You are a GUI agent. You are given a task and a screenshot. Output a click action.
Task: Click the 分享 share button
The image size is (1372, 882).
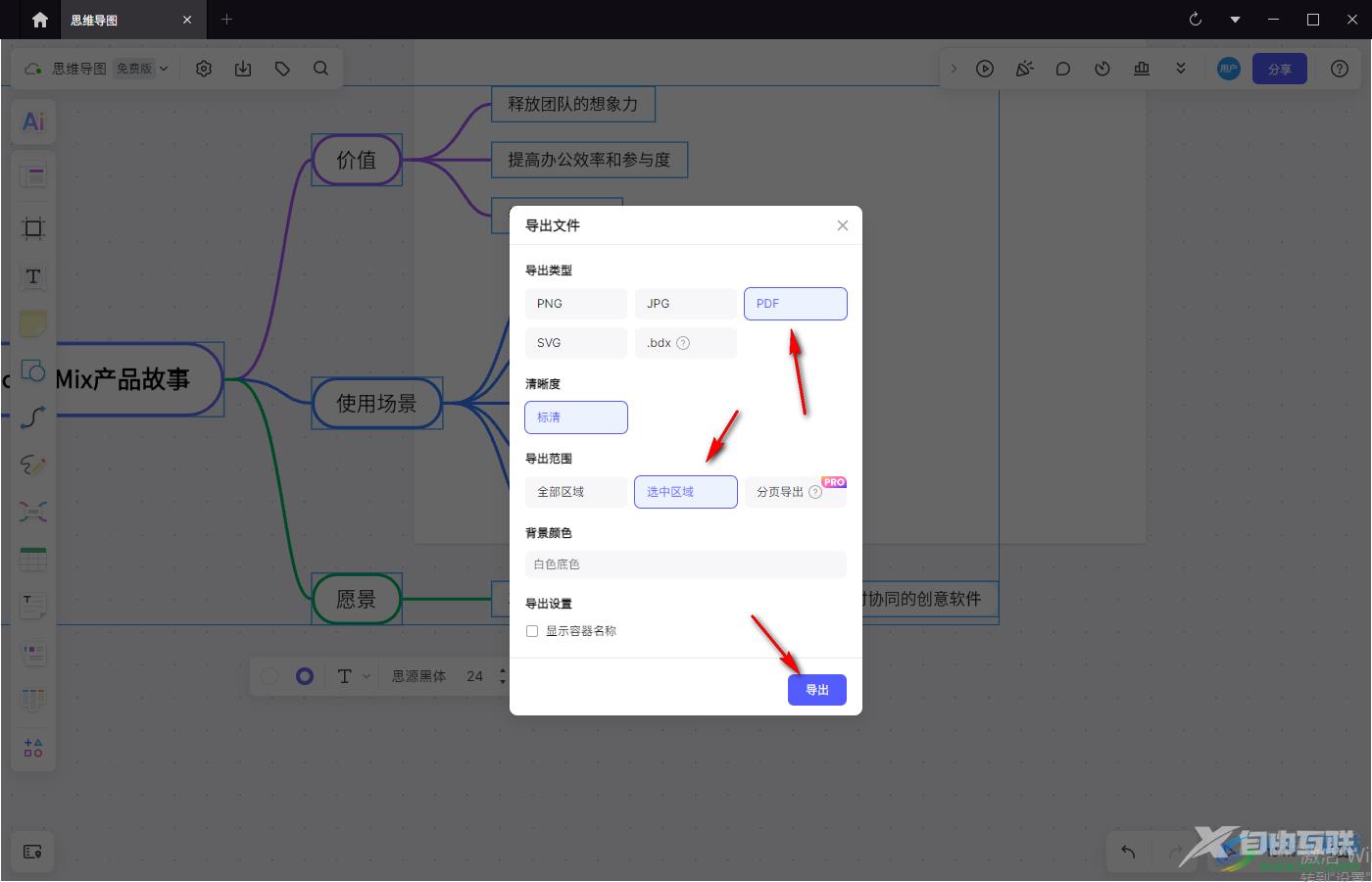1280,69
